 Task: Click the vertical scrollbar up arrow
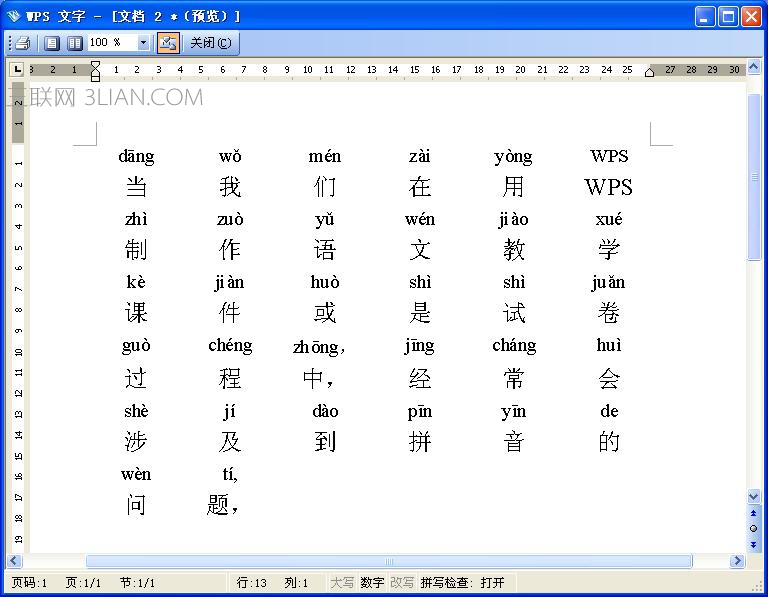coord(754,66)
